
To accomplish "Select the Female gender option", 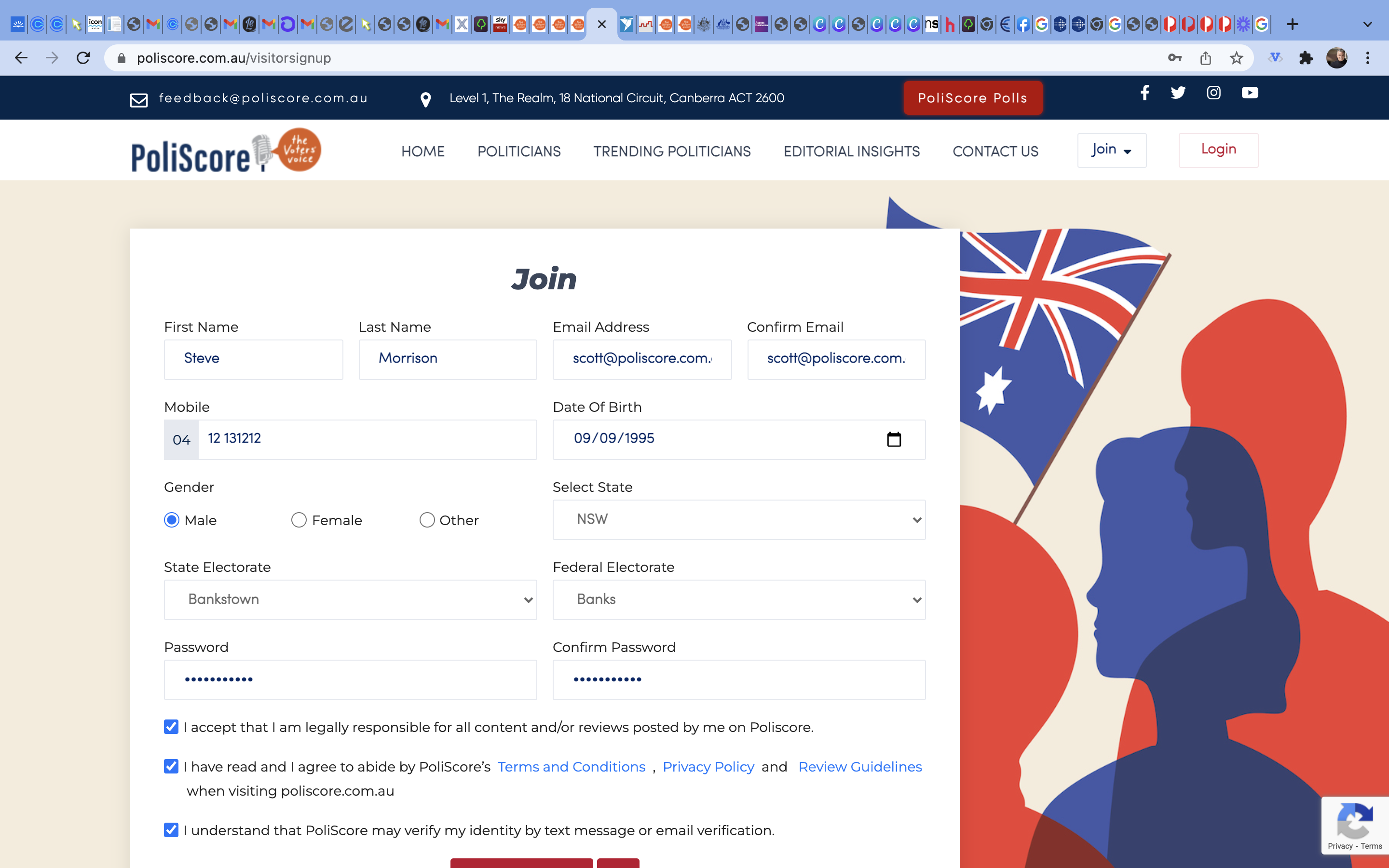I will tap(299, 520).
